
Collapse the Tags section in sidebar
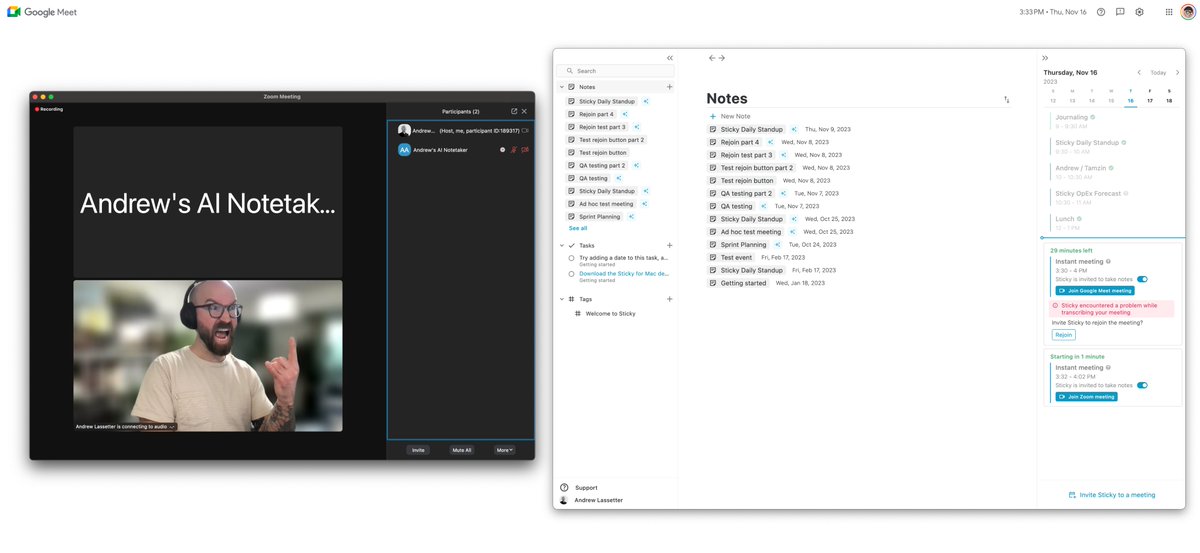click(561, 299)
